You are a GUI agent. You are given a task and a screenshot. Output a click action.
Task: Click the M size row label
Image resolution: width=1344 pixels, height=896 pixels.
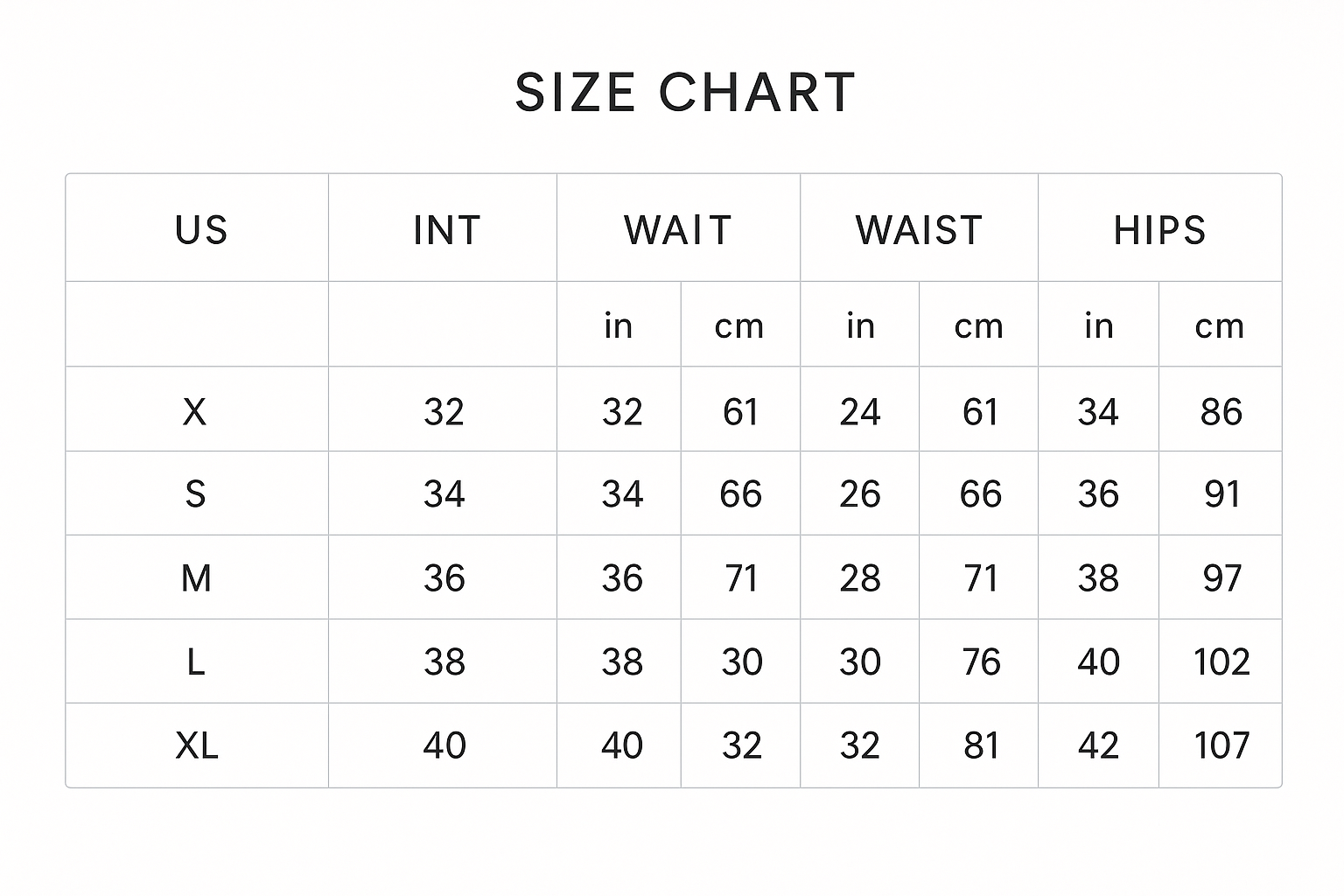coord(196,578)
